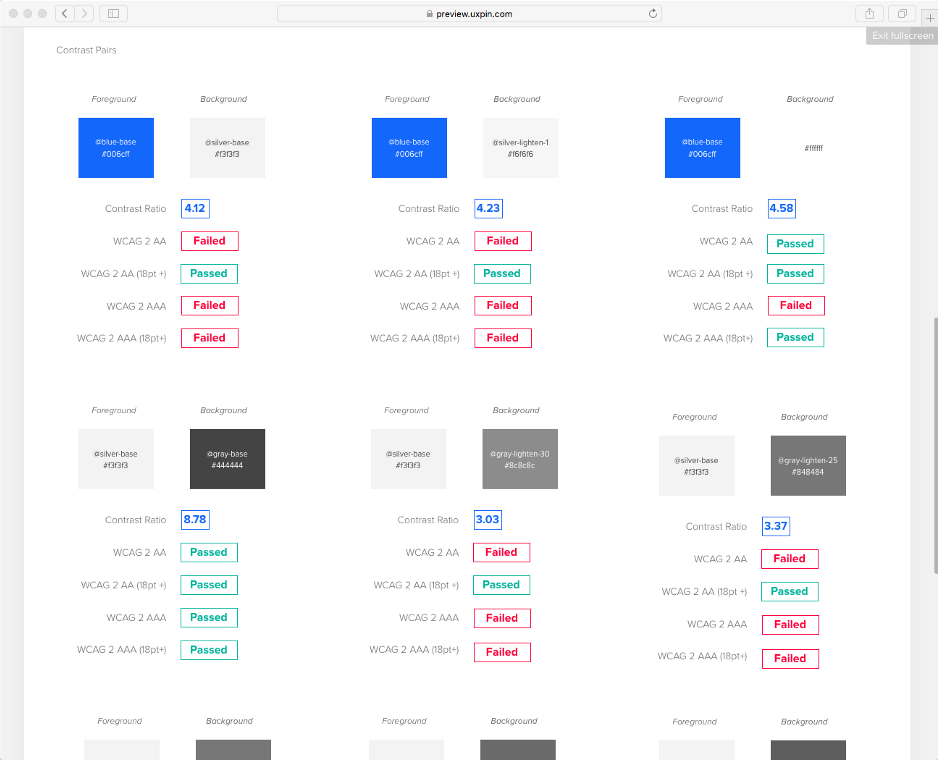Show all tabs overview icon

(x=902, y=13)
